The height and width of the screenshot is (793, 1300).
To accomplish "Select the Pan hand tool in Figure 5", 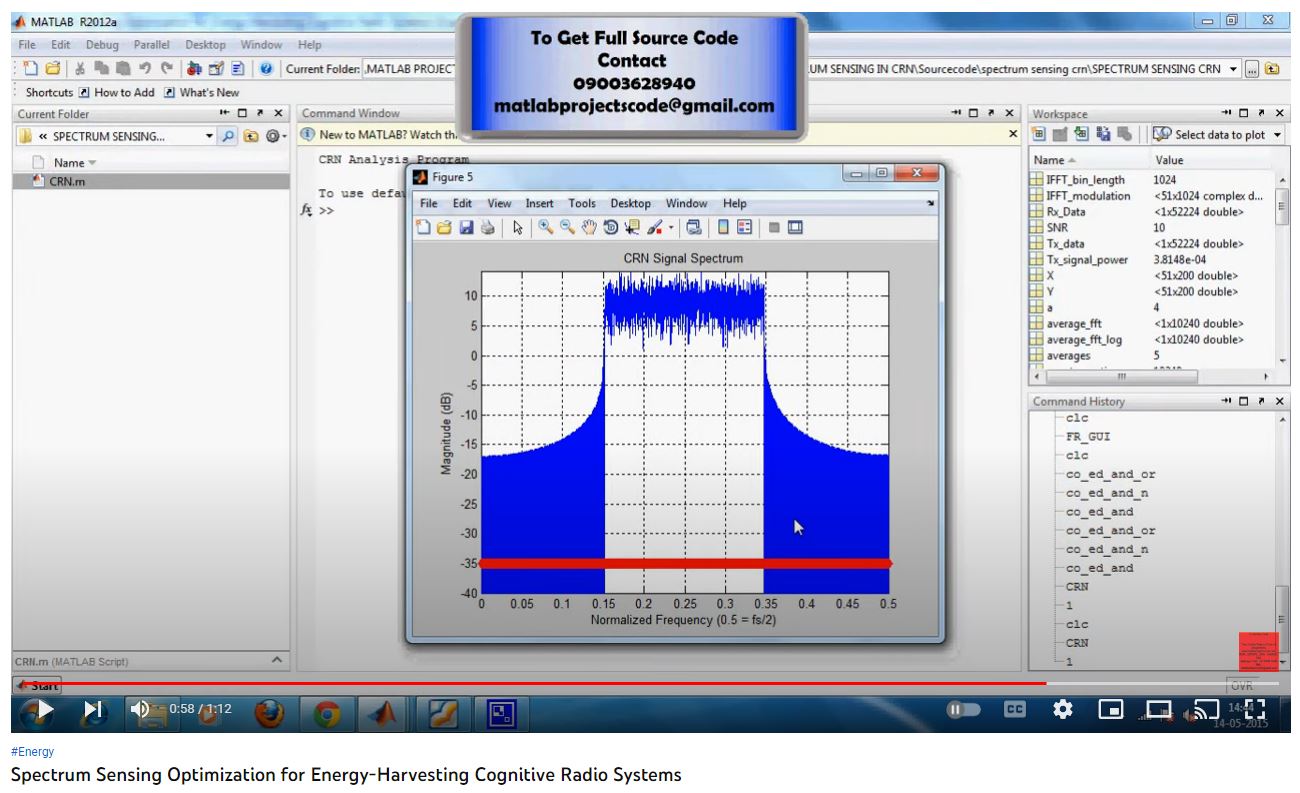I will click(x=588, y=228).
